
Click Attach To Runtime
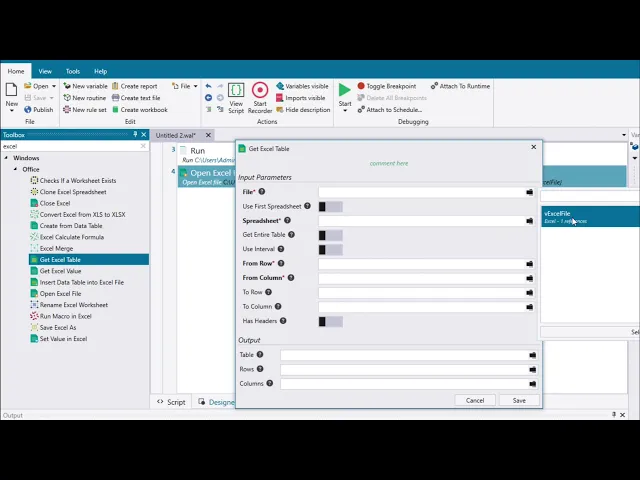[x=460, y=86]
